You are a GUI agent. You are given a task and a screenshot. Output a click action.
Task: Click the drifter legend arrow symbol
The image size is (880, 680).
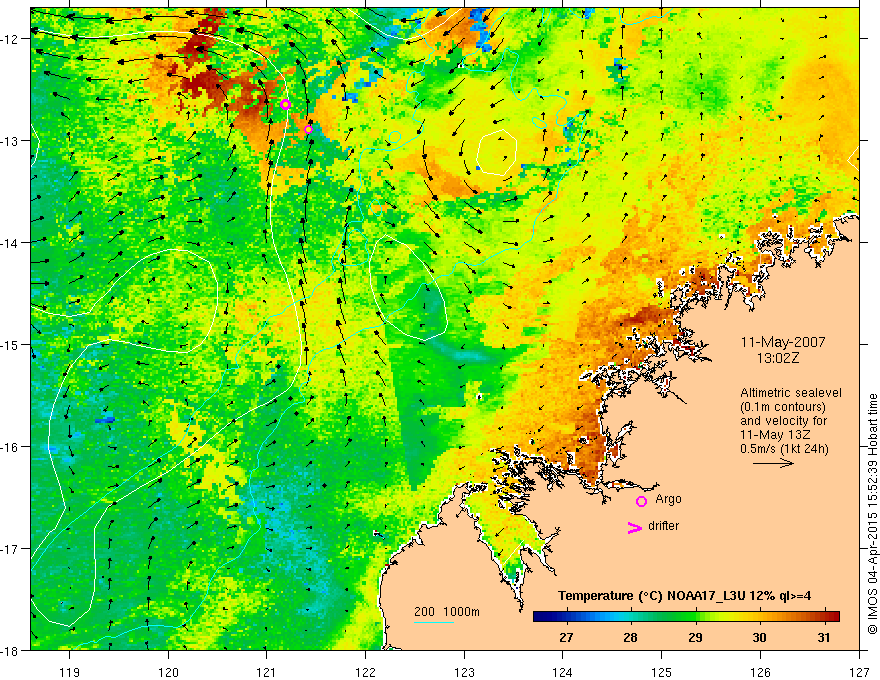coord(634,527)
